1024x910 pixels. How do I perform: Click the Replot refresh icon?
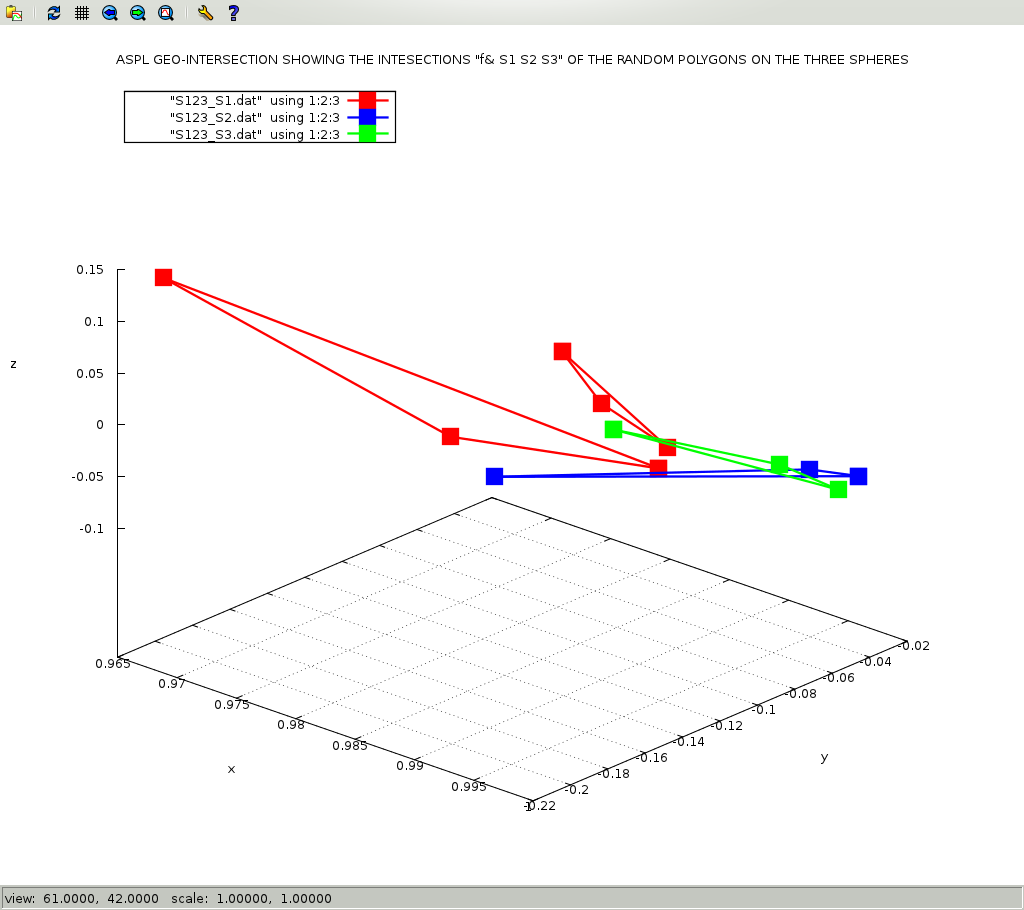point(54,13)
